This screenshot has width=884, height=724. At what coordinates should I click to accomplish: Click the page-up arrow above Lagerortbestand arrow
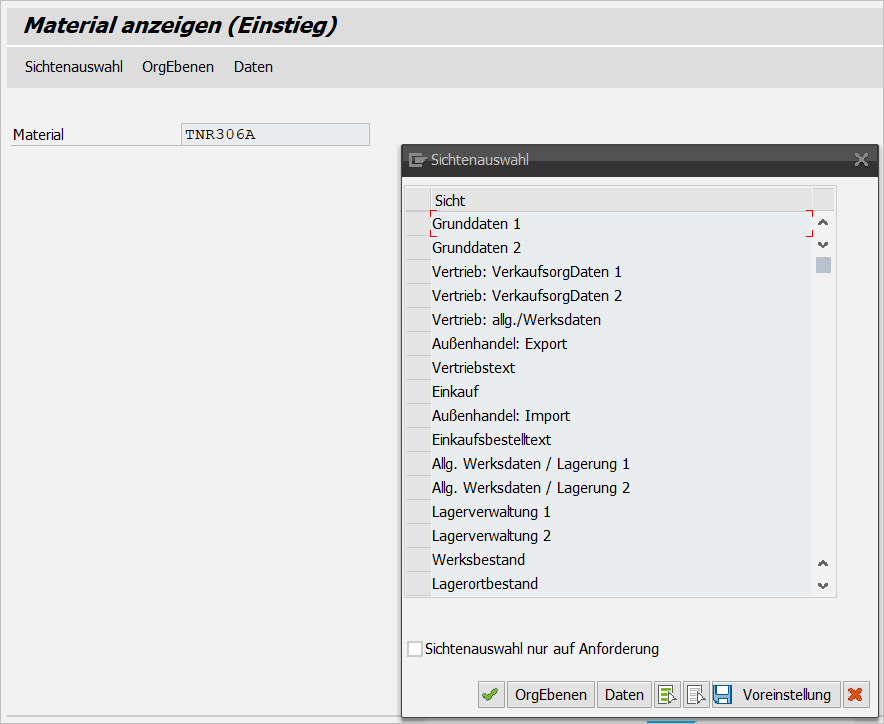click(x=823, y=564)
